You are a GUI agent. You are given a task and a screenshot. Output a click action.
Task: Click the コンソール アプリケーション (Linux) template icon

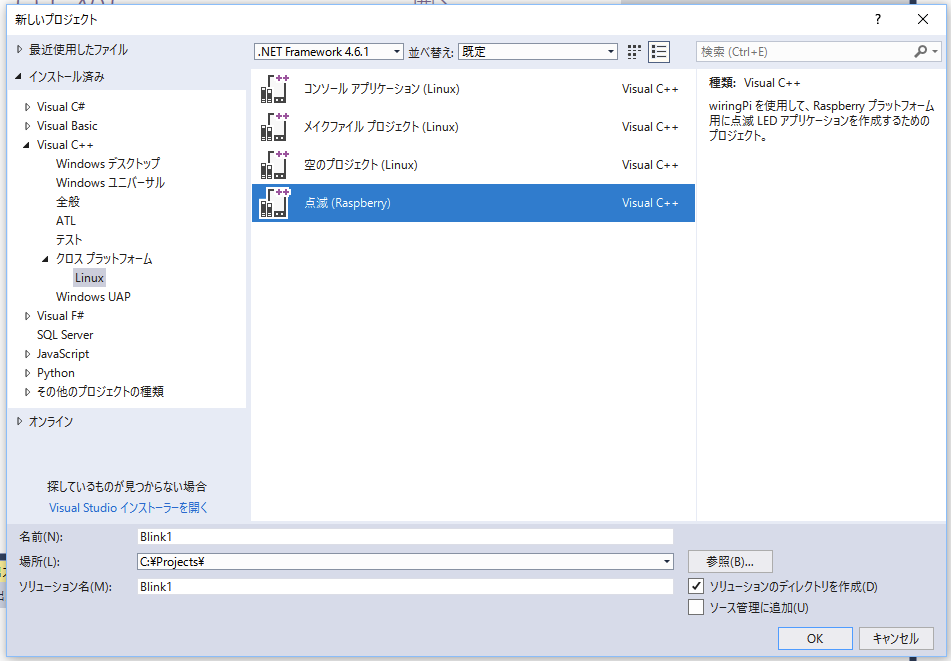[274, 89]
